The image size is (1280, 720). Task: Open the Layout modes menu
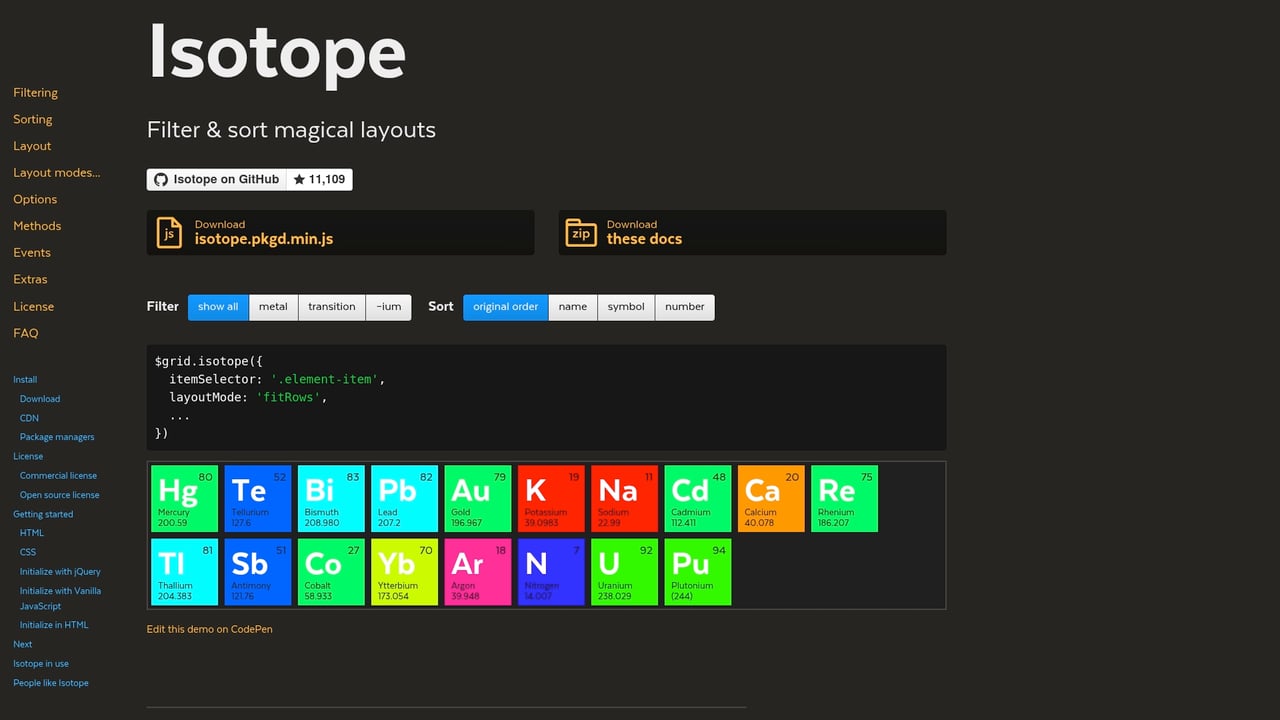56,172
